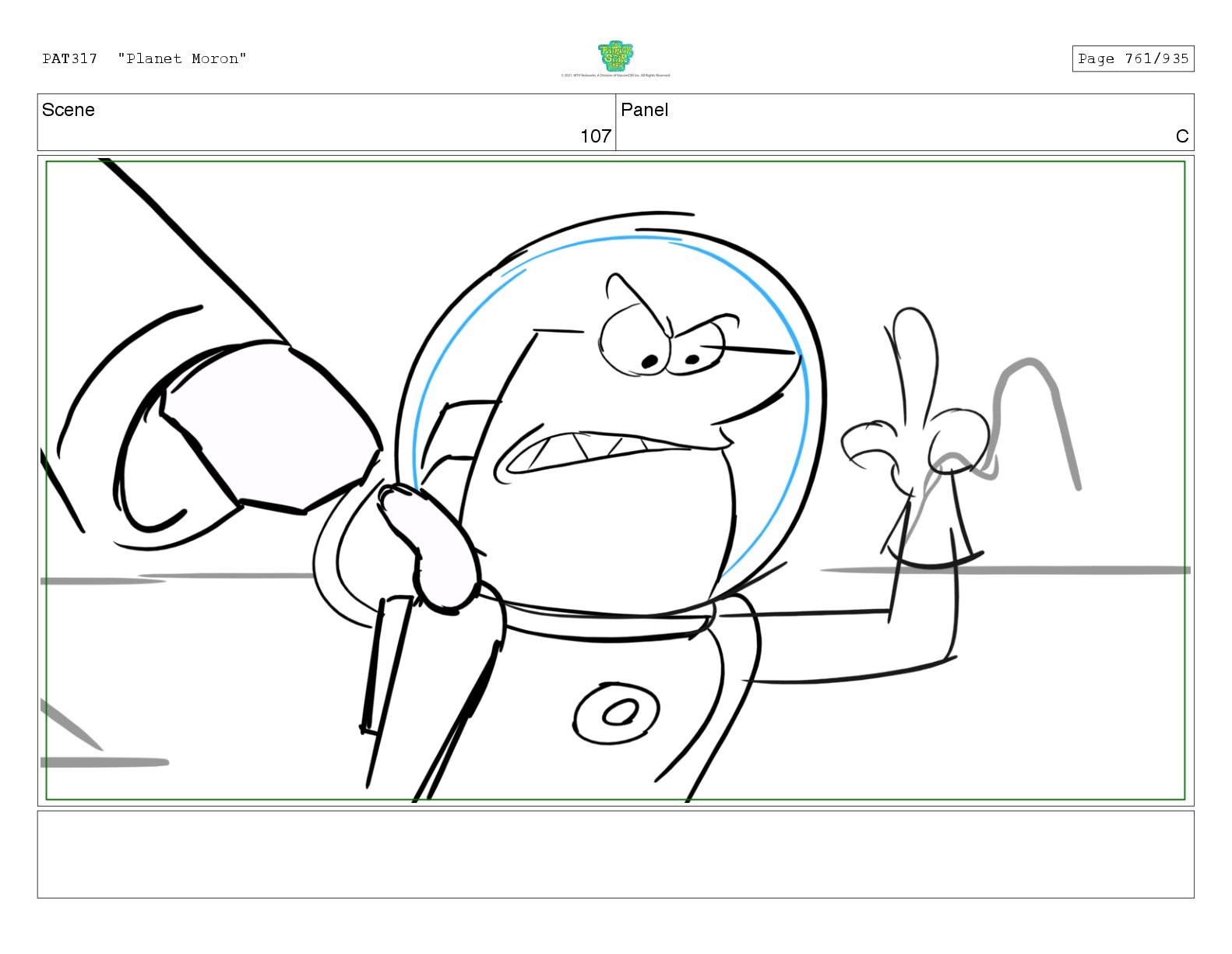Image resolution: width=1232 pixels, height=954 pixels.
Task: Click the 'Page 761/935' box
Action: tap(1133, 58)
